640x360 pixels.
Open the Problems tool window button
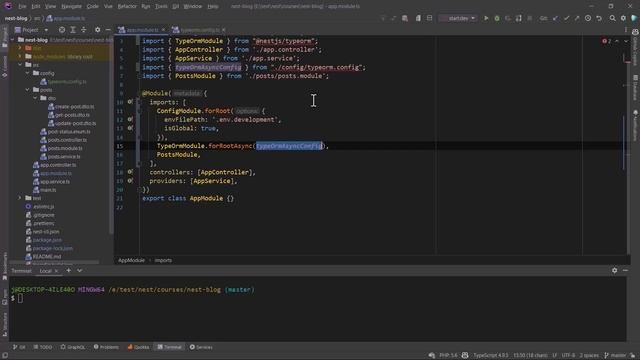[x=106, y=347]
